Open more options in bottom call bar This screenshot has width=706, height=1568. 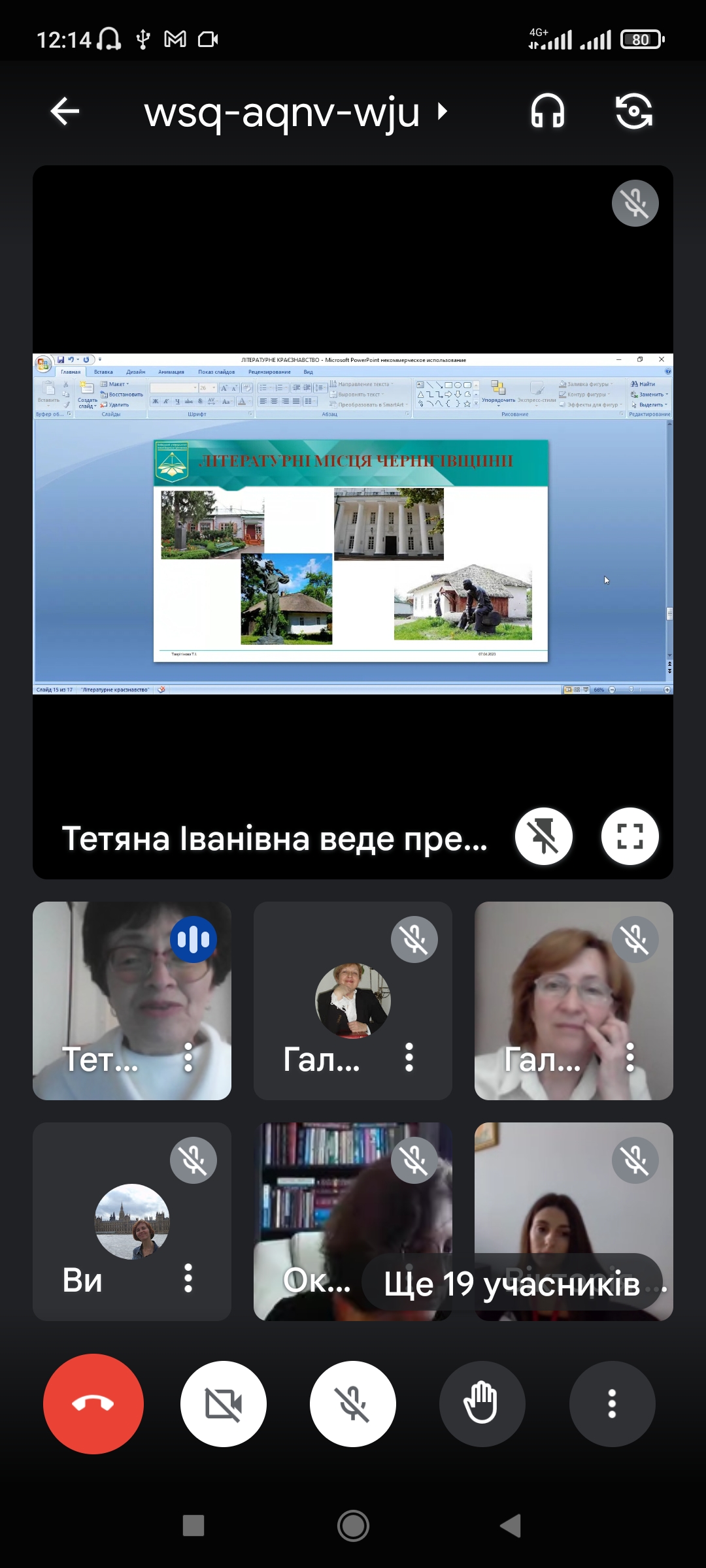(612, 1403)
